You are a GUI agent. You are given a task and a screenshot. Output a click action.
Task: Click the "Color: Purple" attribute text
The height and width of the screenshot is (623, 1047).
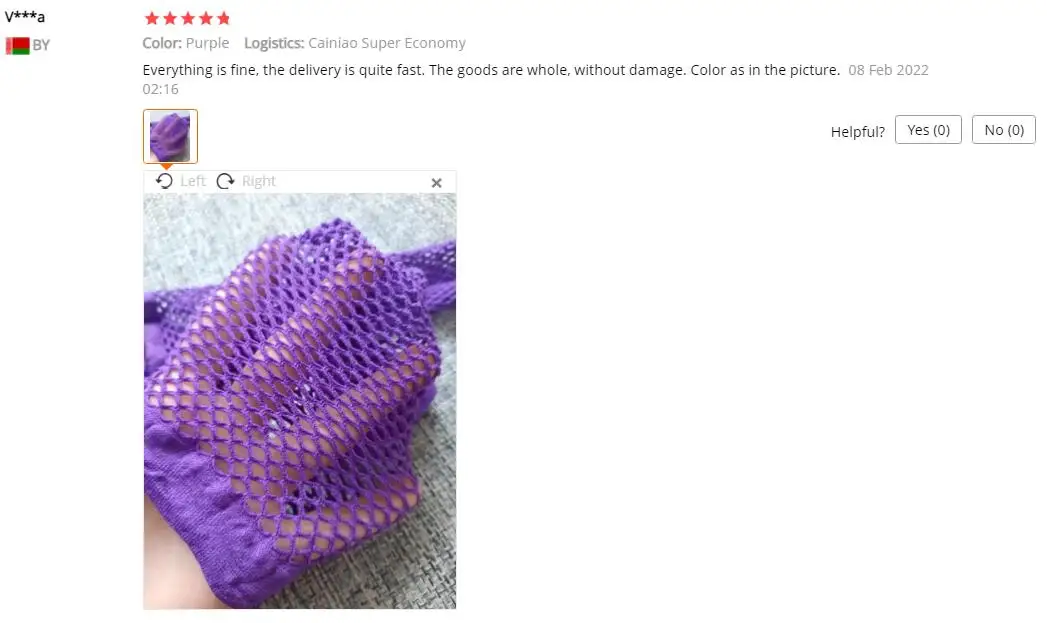[x=186, y=43]
